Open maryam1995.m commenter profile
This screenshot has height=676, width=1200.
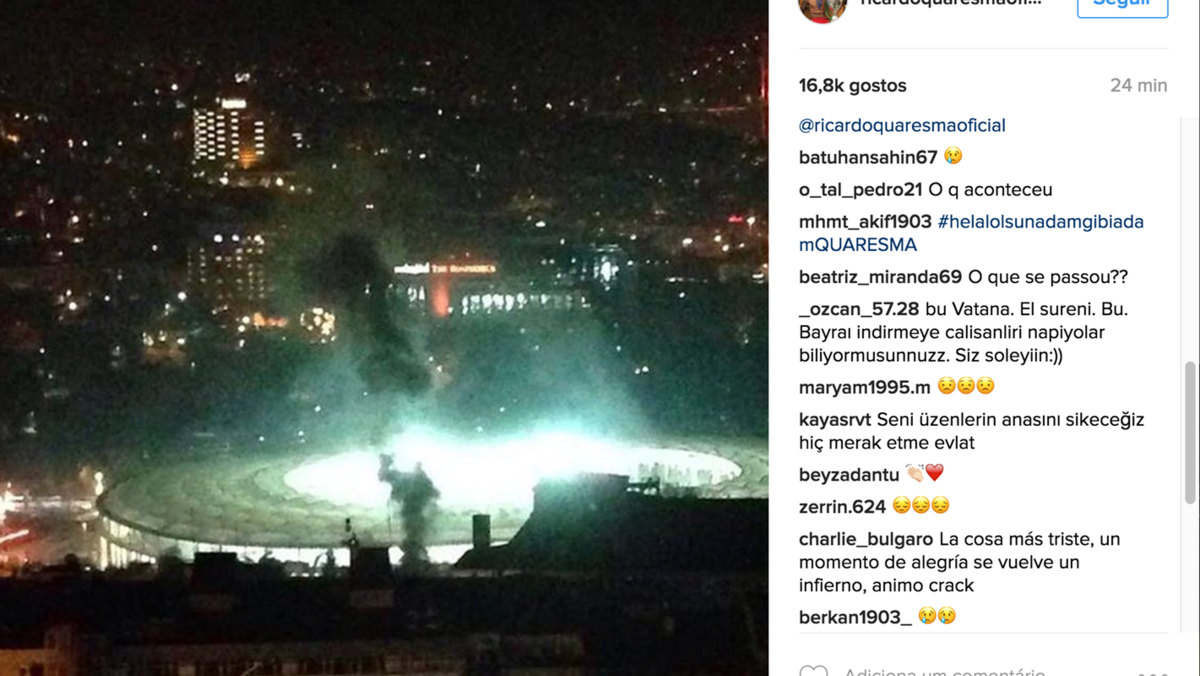(865, 387)
